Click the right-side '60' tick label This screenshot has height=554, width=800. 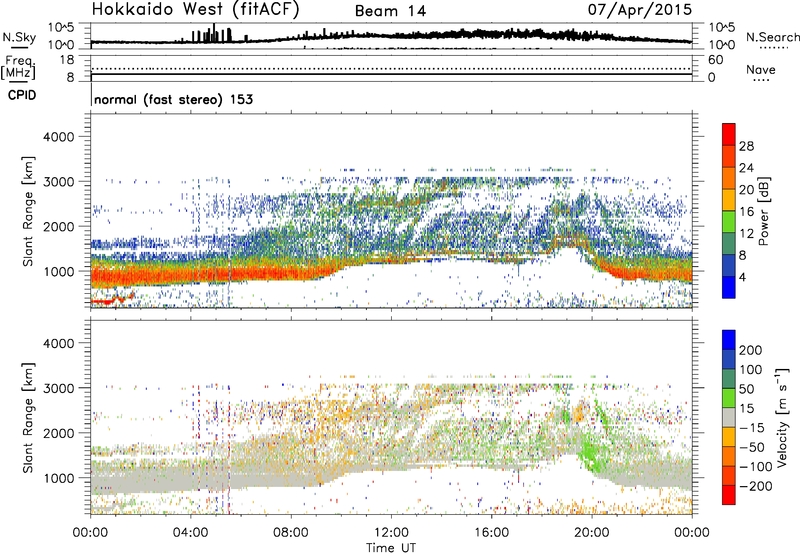coord(715,60)
